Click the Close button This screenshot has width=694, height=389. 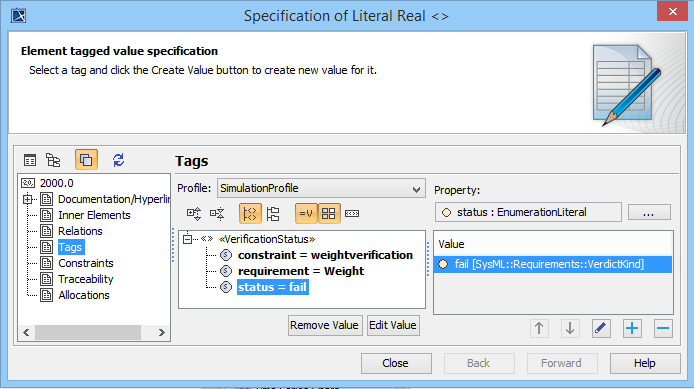(x=396, y=363)
